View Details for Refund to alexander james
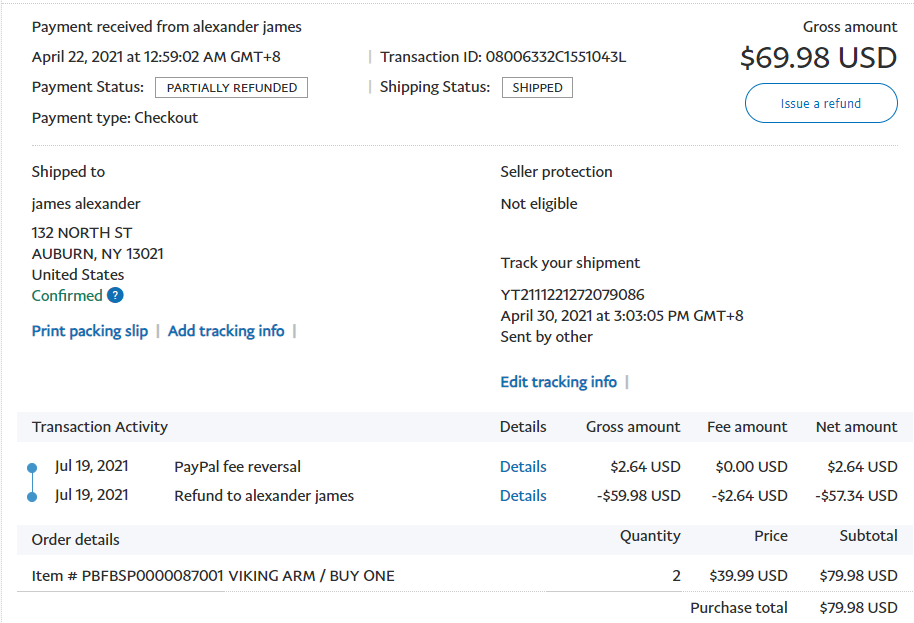Screen dimensions: 914x623 tap(523, 496)
